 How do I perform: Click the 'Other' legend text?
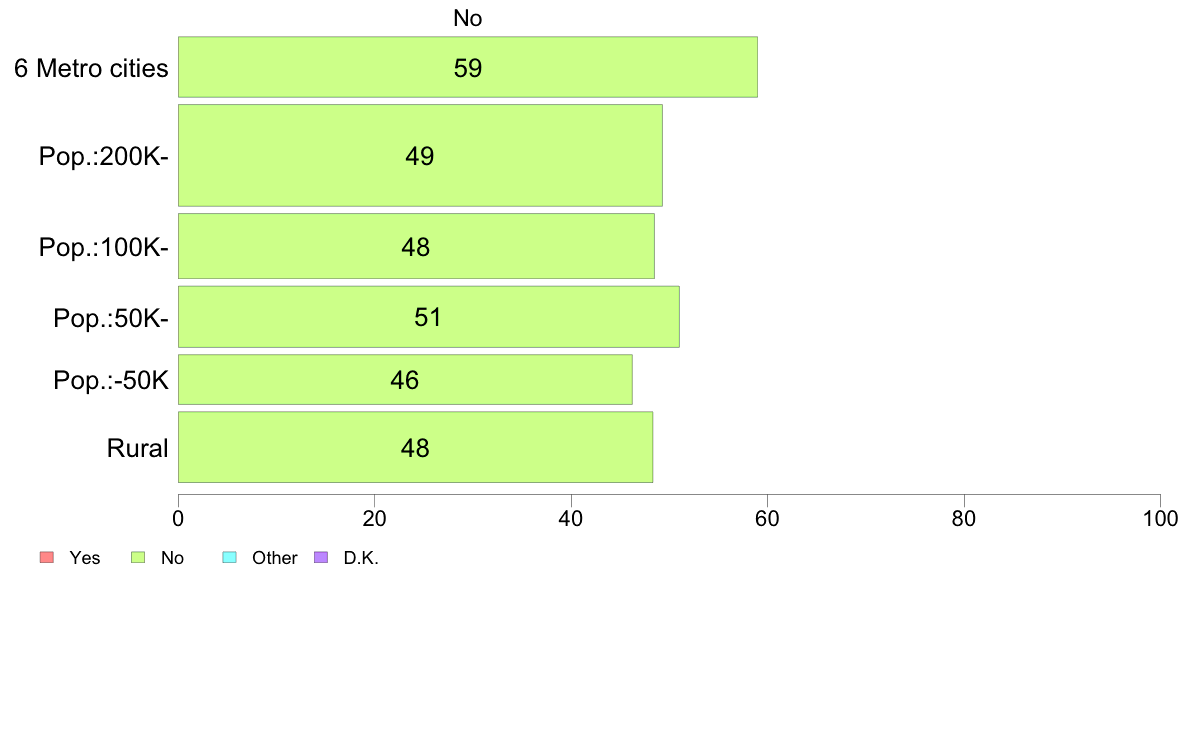point(274,558)
